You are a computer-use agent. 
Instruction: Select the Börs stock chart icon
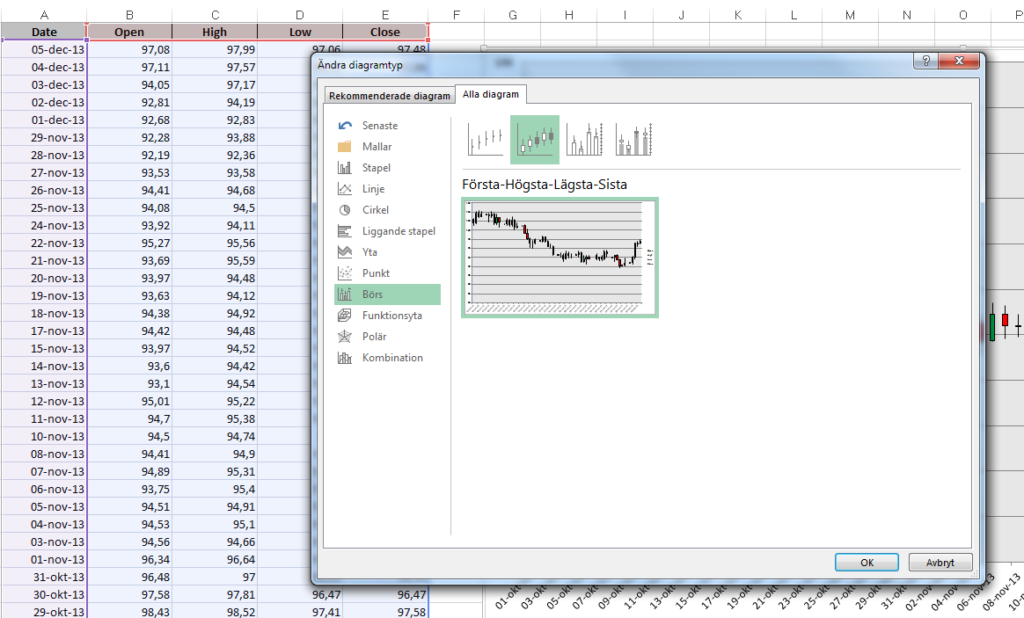coord(345,295)
